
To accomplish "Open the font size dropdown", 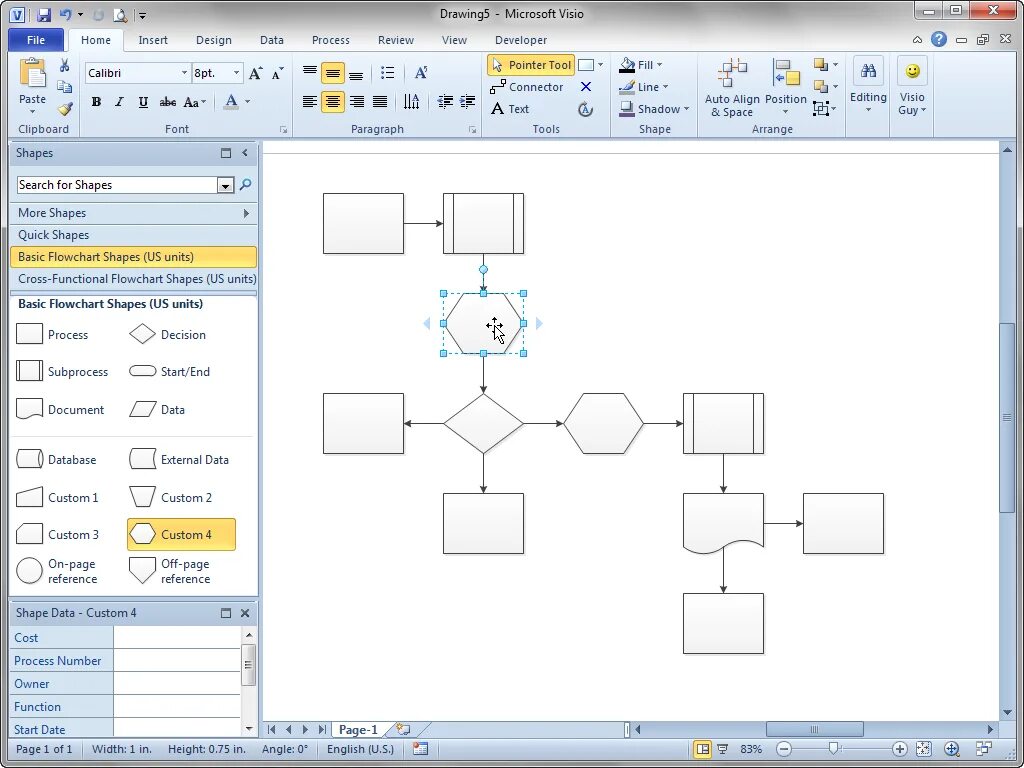I will (x=236, y=73).
